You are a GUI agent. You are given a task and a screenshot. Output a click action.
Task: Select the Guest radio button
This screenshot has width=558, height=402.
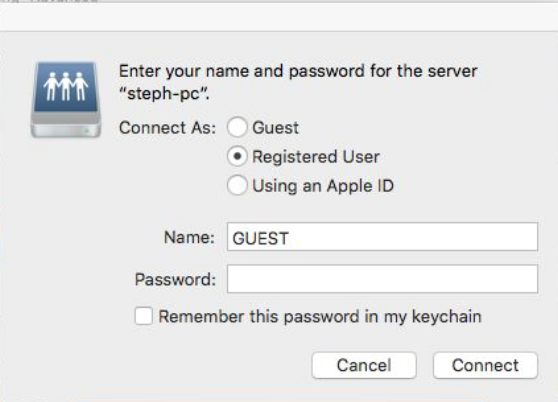pyautogui.click(x=237, y=127)
